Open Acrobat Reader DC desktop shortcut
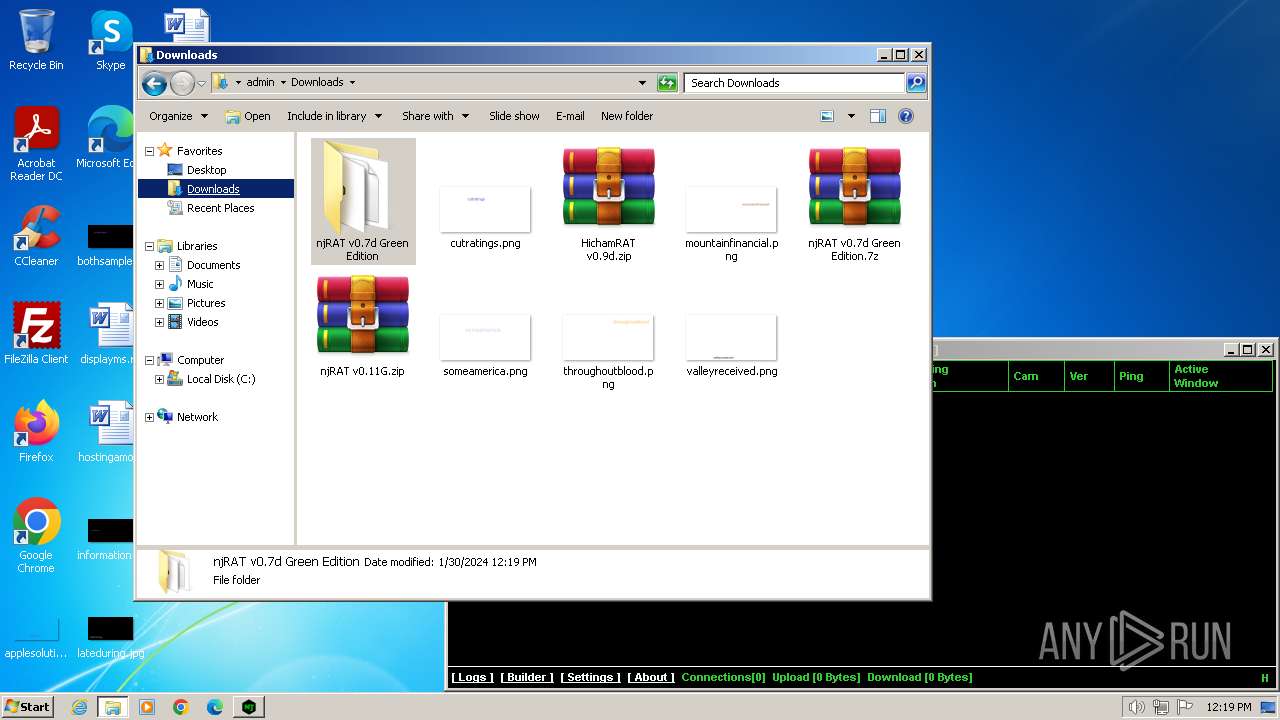This screenshot has height=720, width=1280. click(36, 145)
